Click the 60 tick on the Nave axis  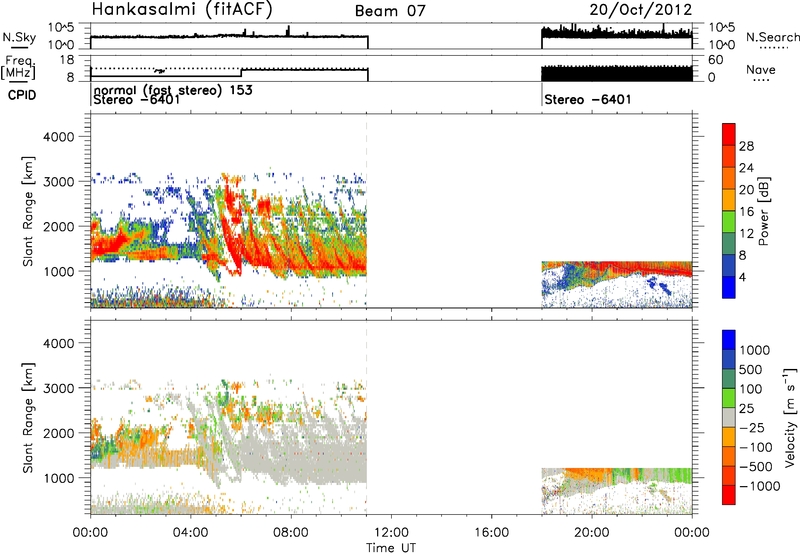point(715,60)
